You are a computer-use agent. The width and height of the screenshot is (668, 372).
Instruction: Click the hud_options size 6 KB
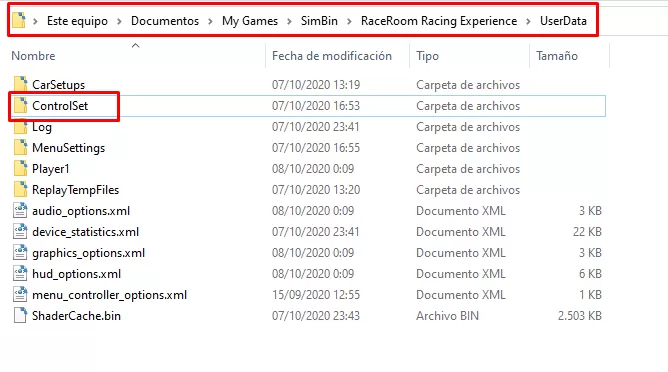590,274
